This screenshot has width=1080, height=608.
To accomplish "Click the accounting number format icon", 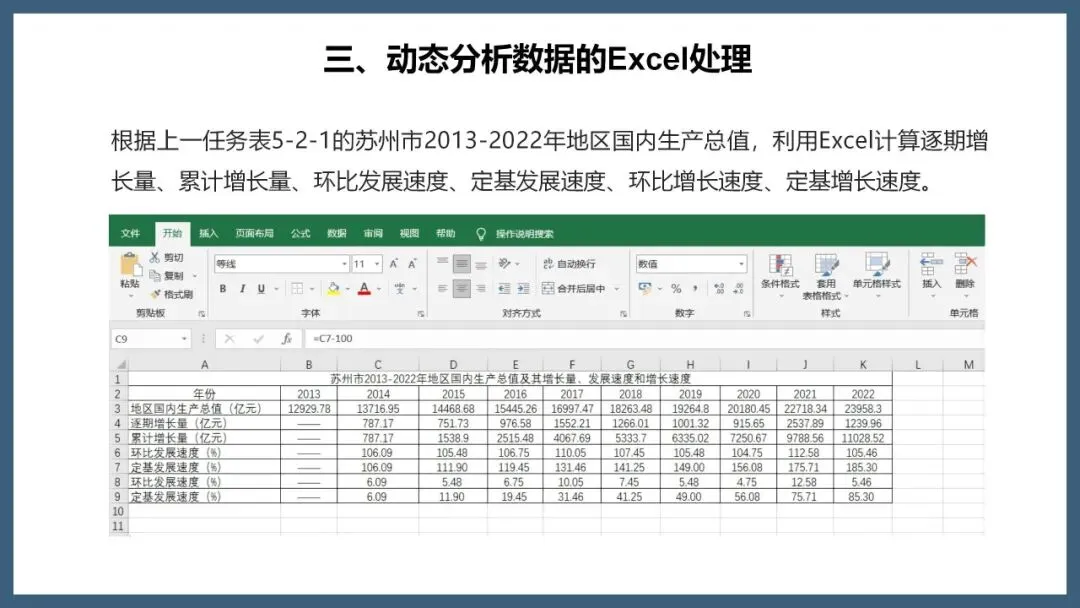I will (645, 289).
